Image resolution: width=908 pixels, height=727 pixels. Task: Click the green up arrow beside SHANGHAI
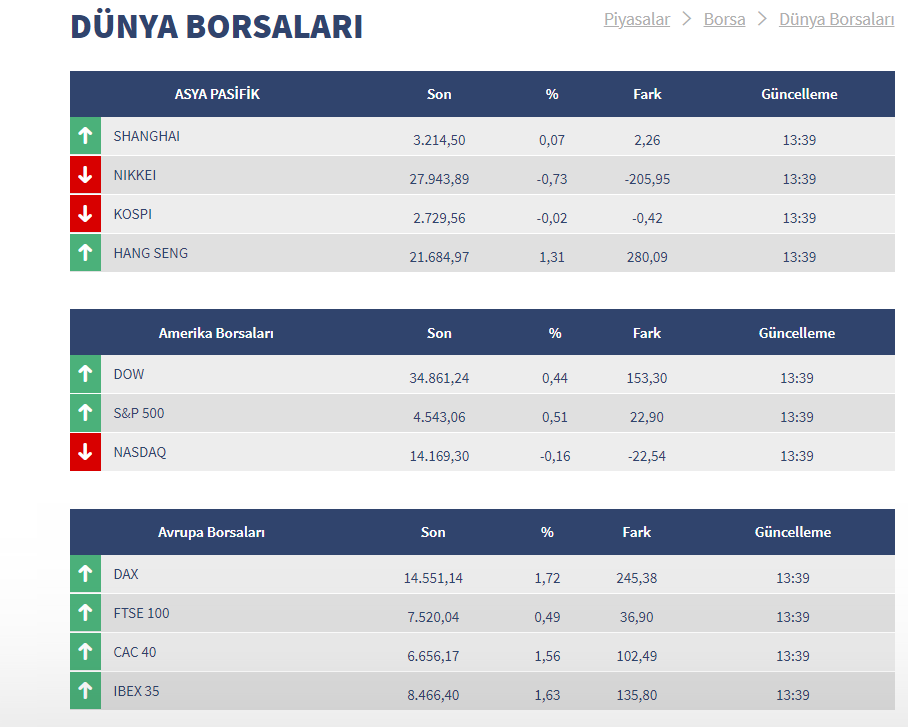85,136
